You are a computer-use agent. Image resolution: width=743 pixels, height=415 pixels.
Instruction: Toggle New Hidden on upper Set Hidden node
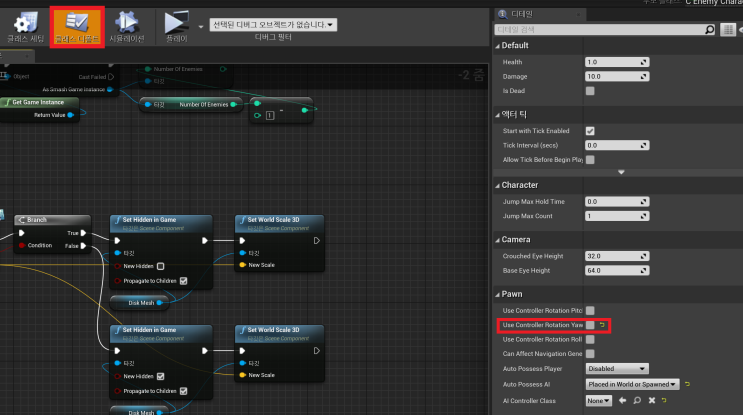point(161,266)
